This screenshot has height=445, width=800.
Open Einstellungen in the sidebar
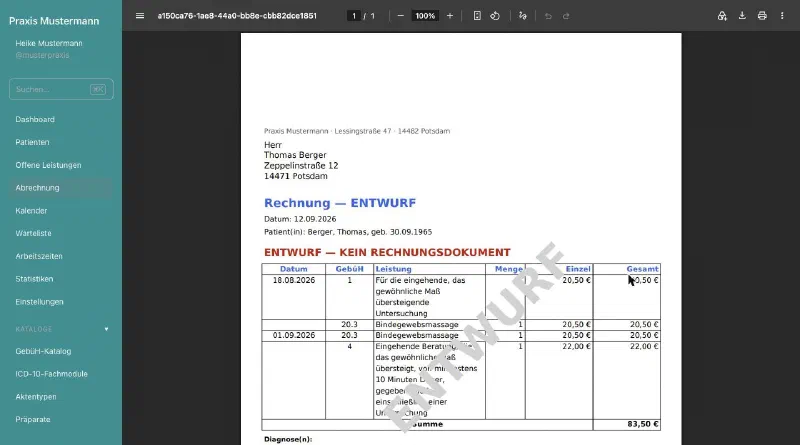[39, 302]
